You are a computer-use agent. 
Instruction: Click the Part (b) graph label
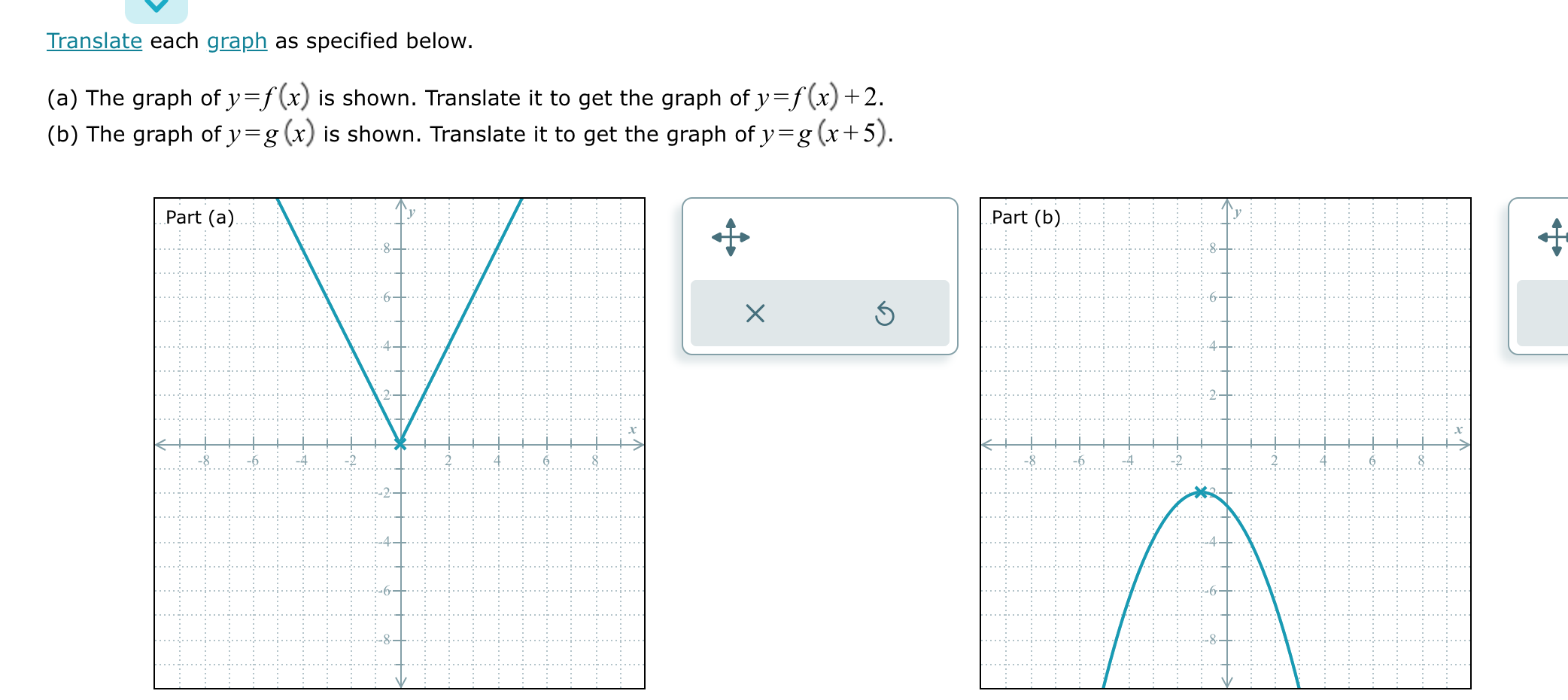click(x=1025, y=218)
